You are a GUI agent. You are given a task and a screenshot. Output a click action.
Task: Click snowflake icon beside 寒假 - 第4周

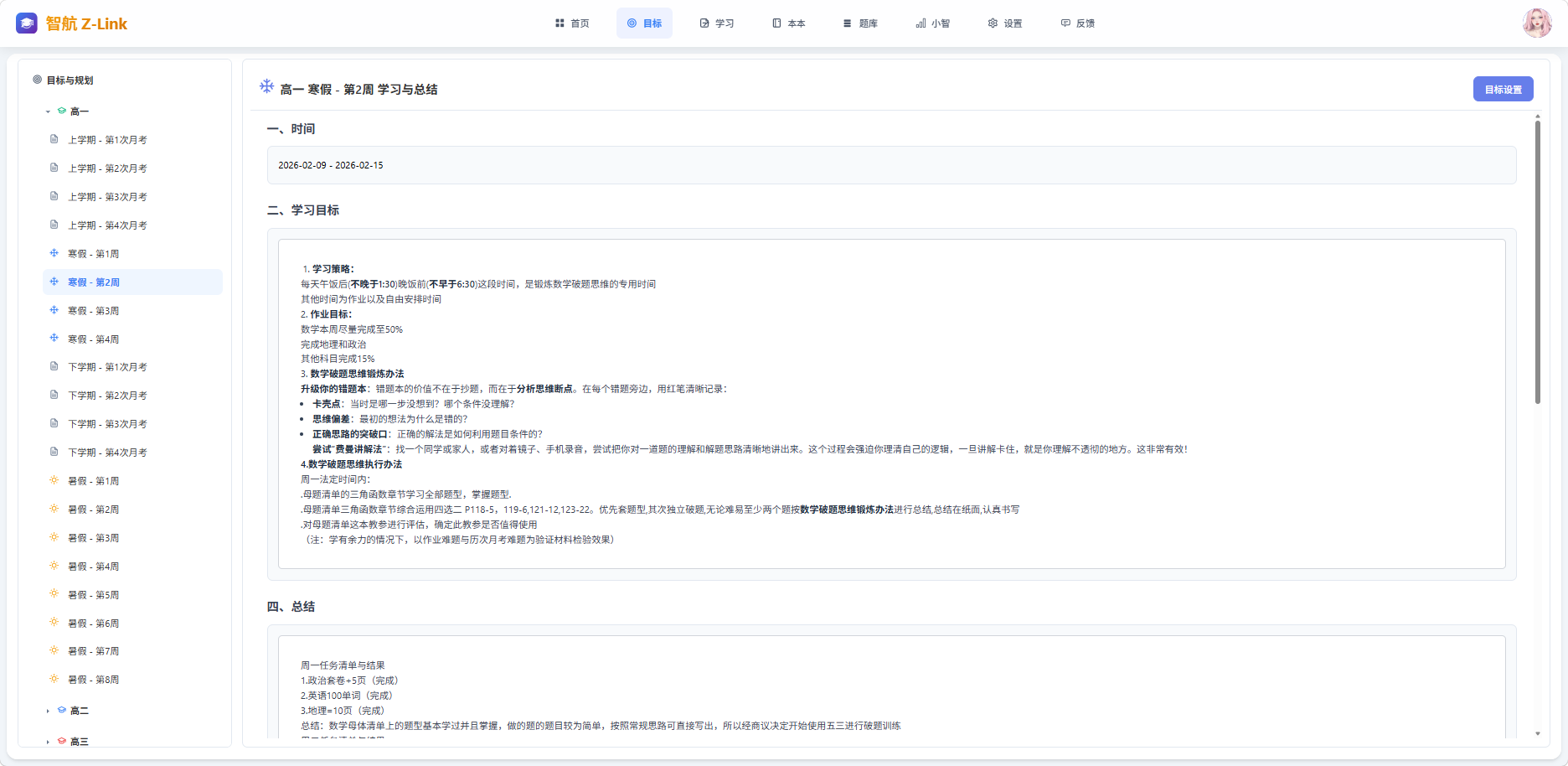[x=54, y=339]
